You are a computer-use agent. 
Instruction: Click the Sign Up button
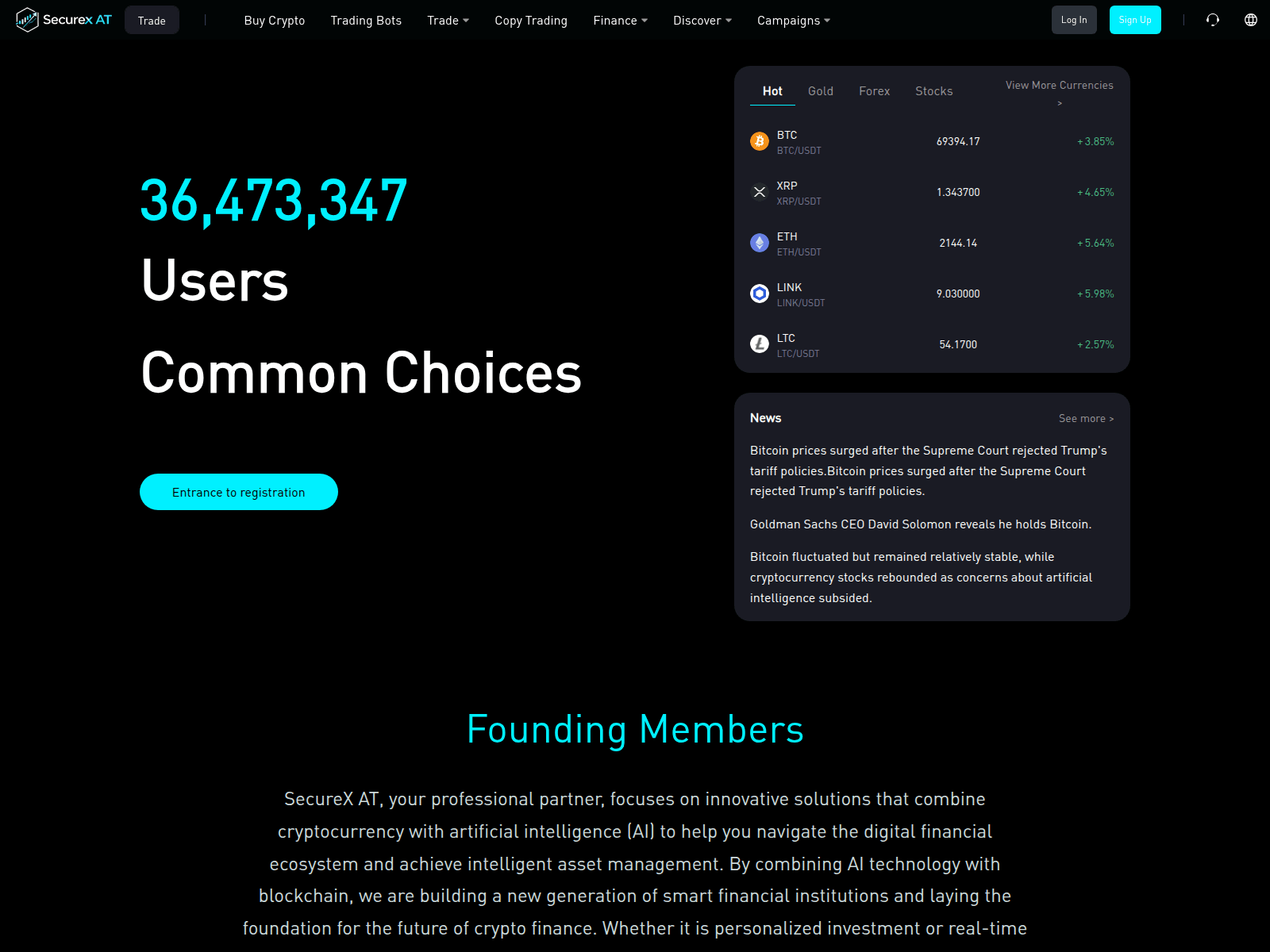click(x=1134, y=20)
